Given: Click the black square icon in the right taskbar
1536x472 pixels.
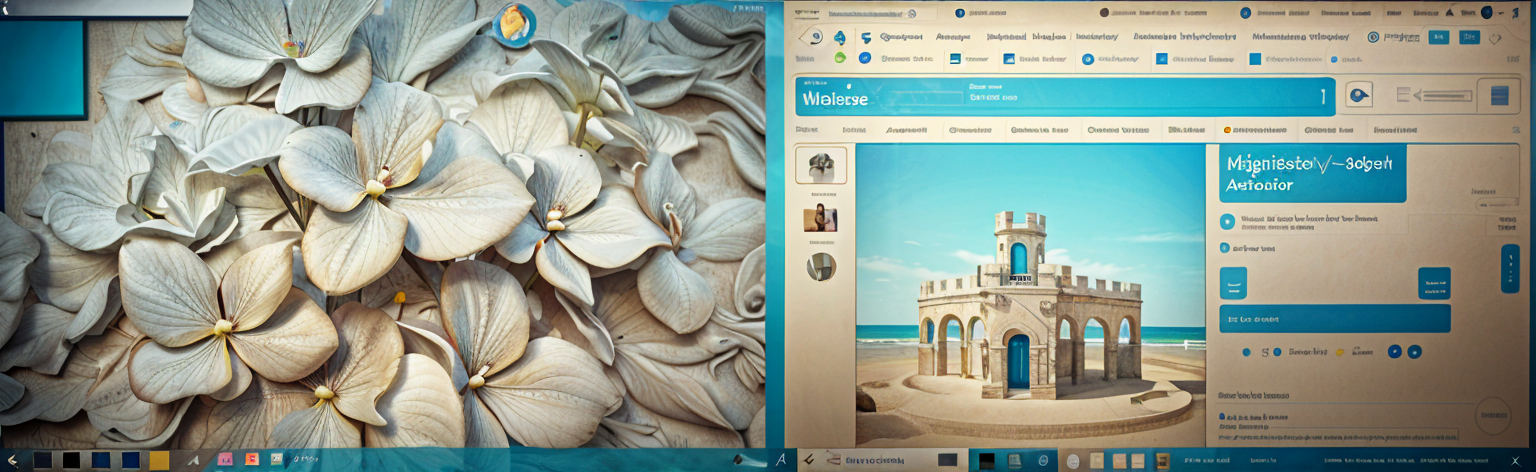Looking at the screenshot, I should (987, 460).
